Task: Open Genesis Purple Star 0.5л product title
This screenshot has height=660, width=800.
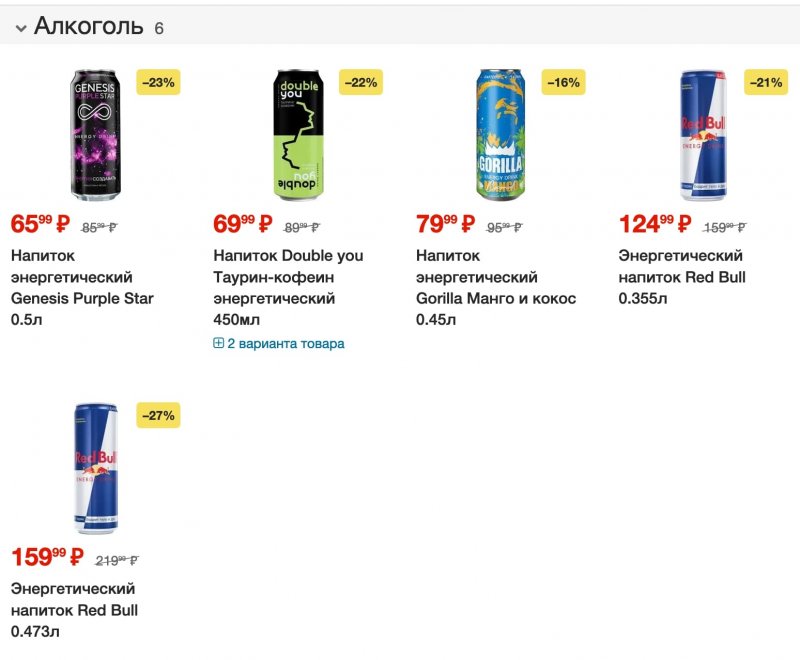Action: (x=82, y=287)
